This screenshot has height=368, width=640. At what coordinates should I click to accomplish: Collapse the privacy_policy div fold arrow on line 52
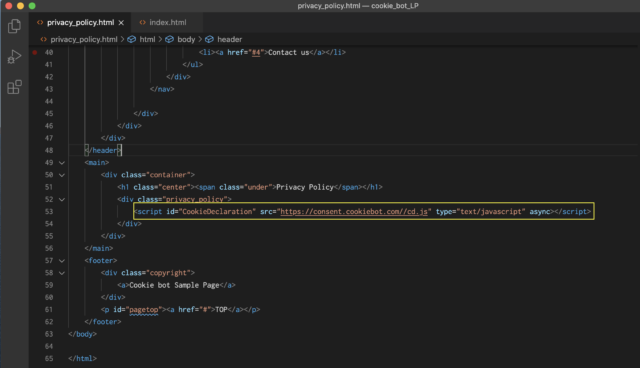pyautogui.click(x=62, y=199)
